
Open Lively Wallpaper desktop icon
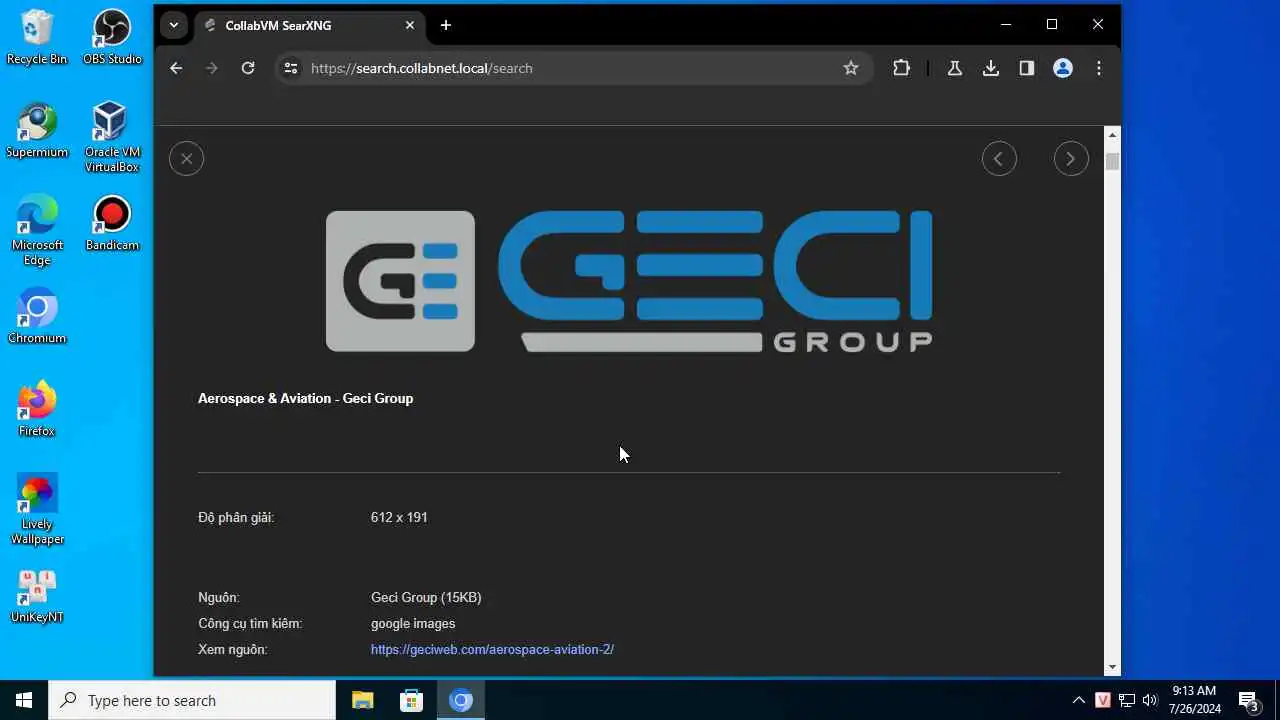click(x=37, y=509)
